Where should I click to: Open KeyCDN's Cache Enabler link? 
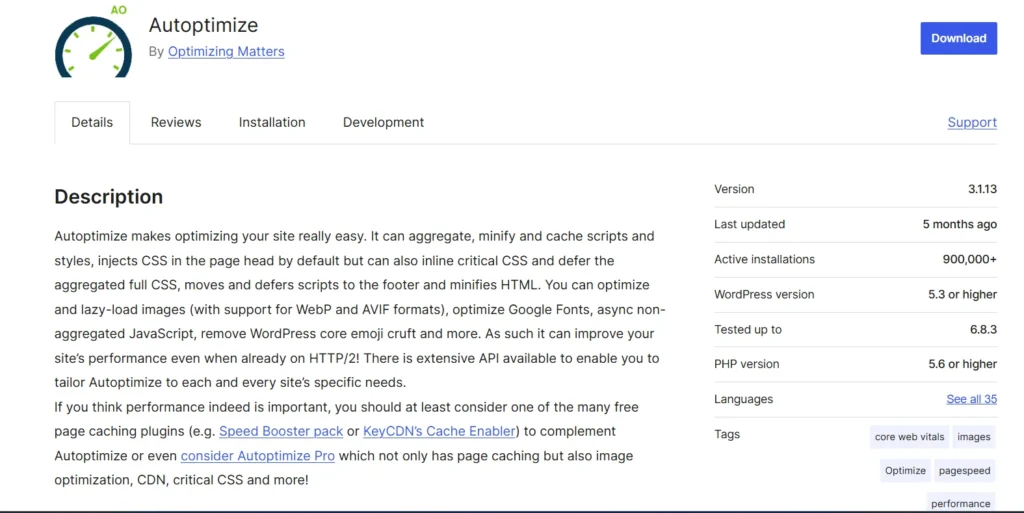click(440, 431)
